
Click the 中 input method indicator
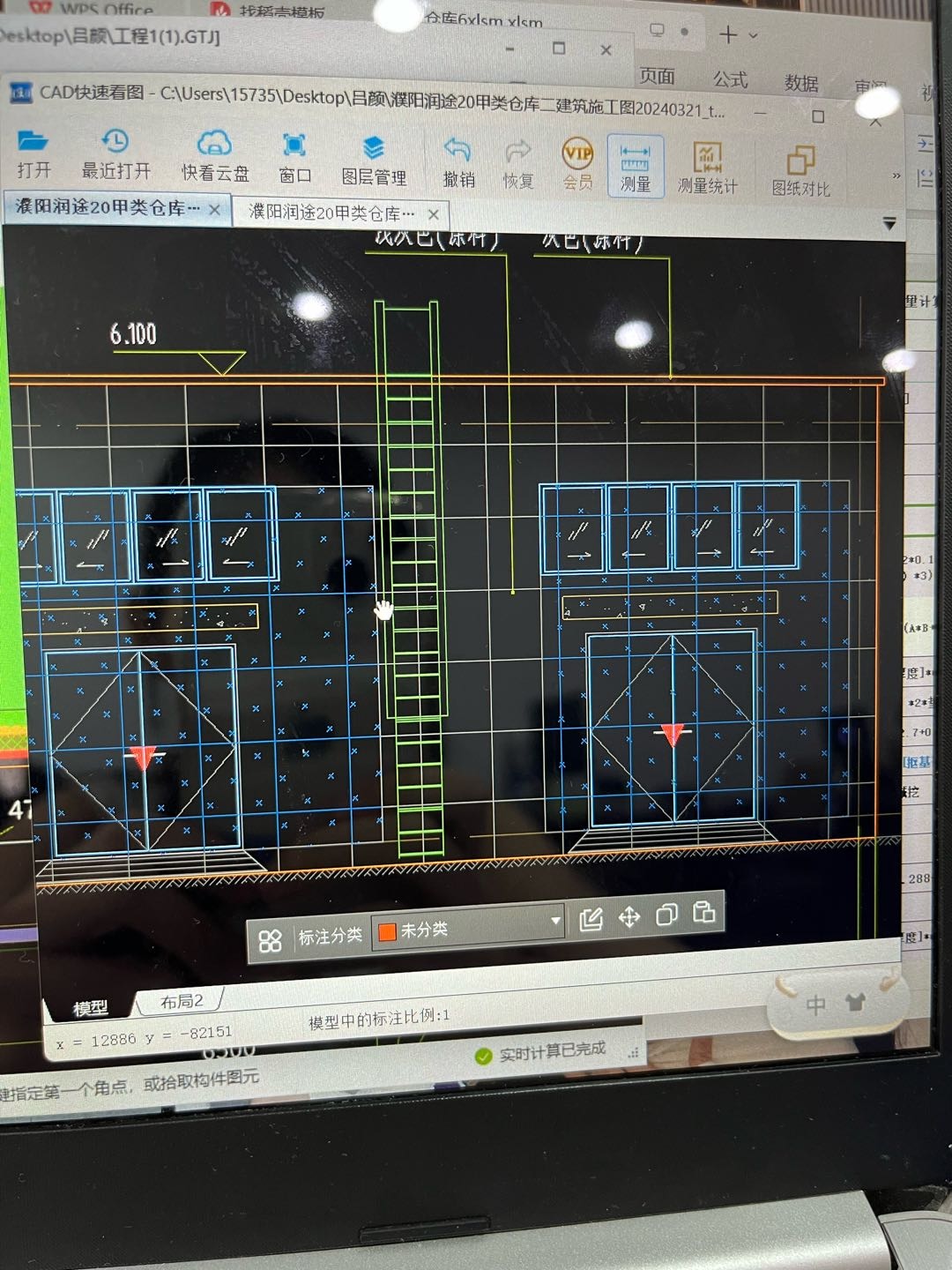pyautogui.click(x=815, y=1005)
